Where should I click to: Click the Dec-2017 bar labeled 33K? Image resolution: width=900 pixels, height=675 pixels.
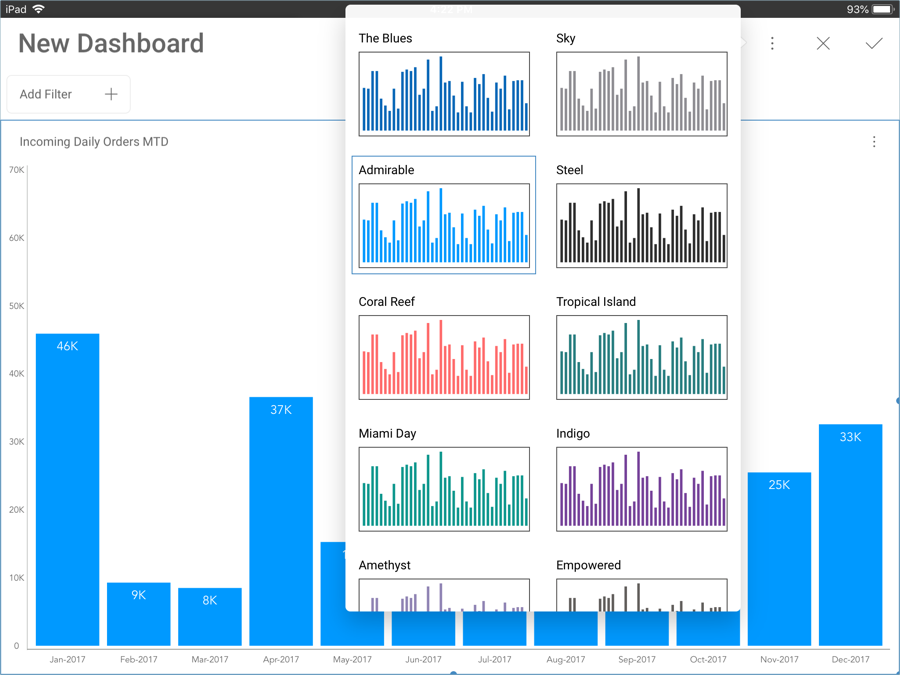pyautogui.click(x=850, y=535)
